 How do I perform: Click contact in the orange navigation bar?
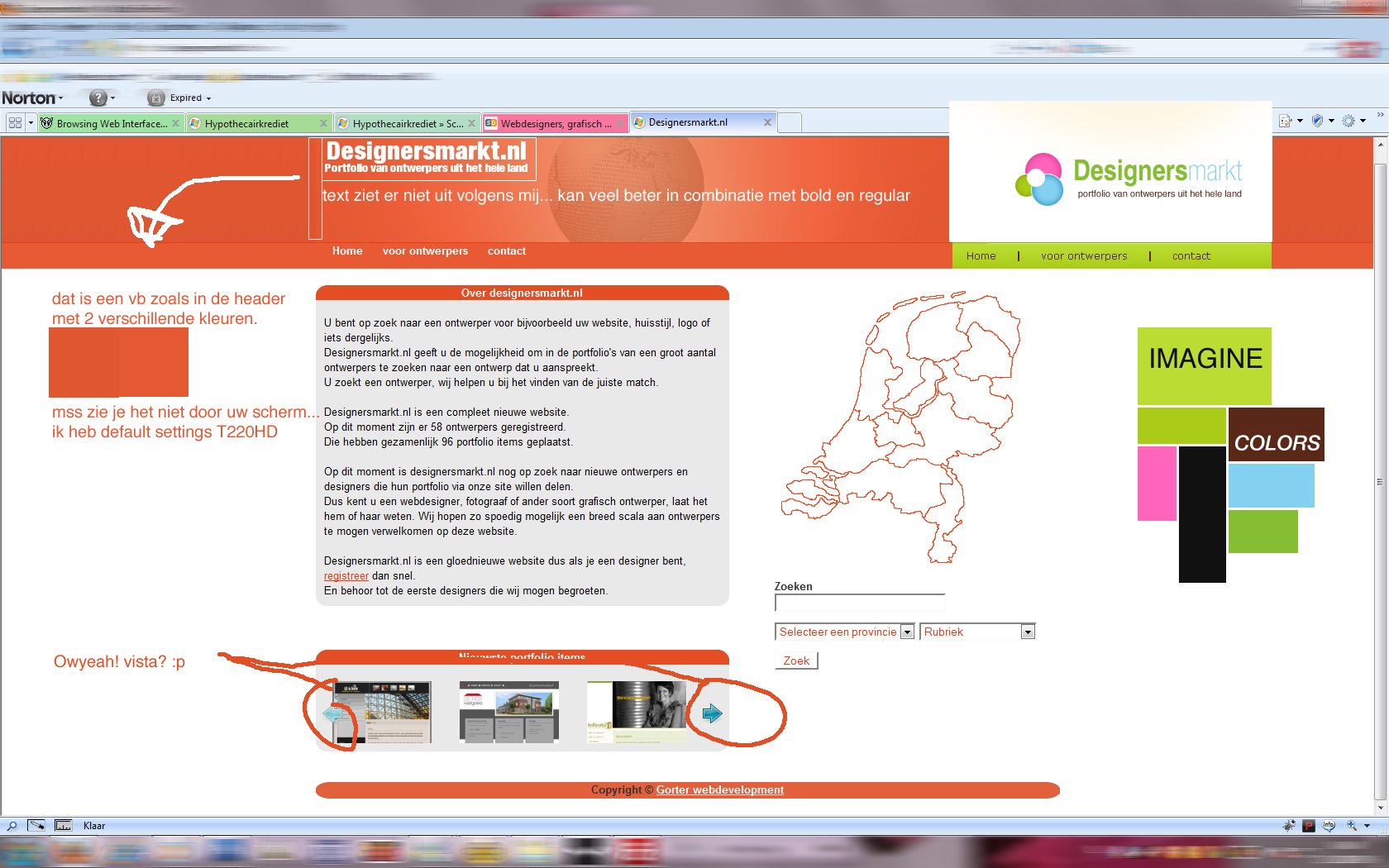[507, 251]
